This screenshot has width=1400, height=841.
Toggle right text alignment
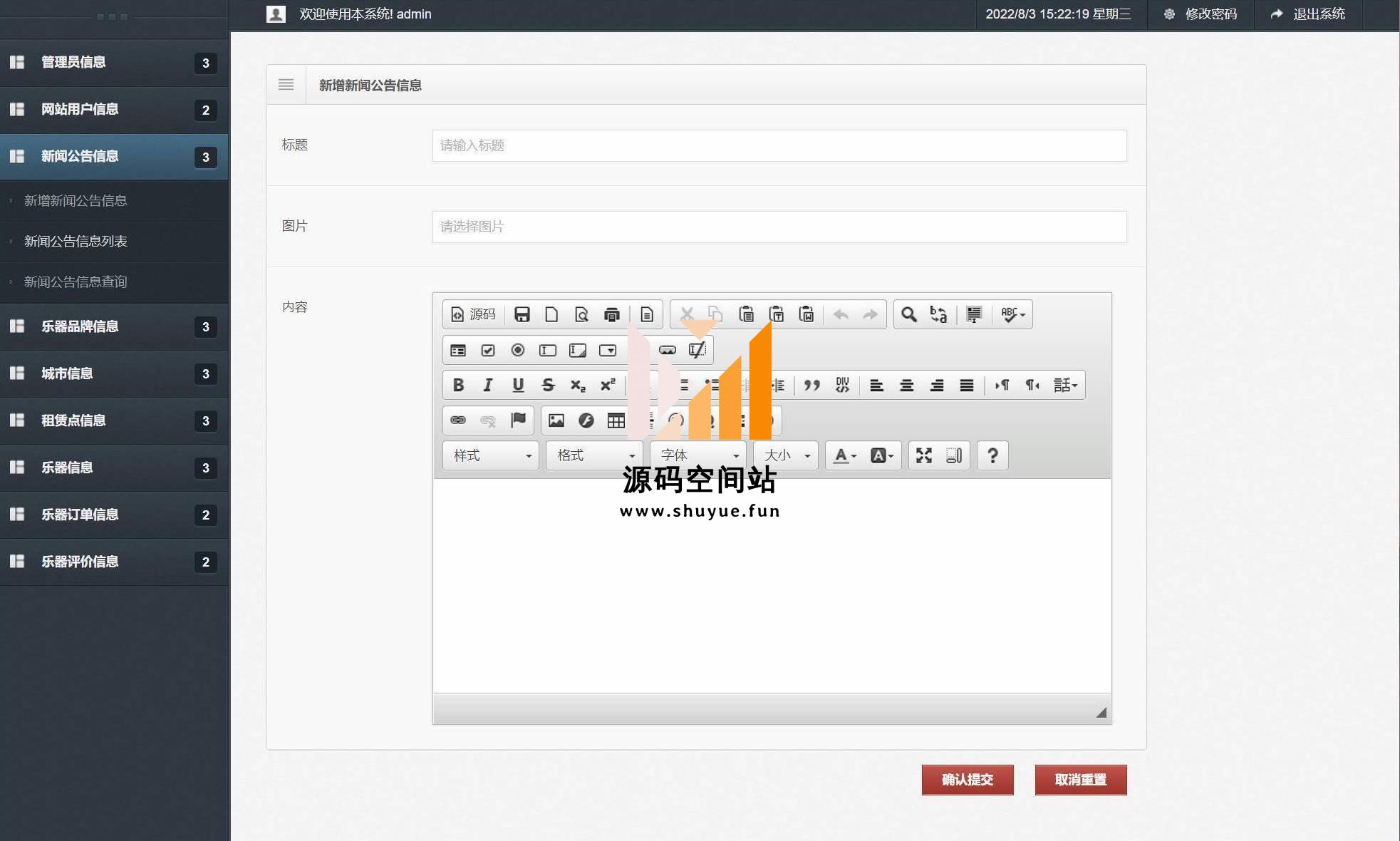(936, 385)
